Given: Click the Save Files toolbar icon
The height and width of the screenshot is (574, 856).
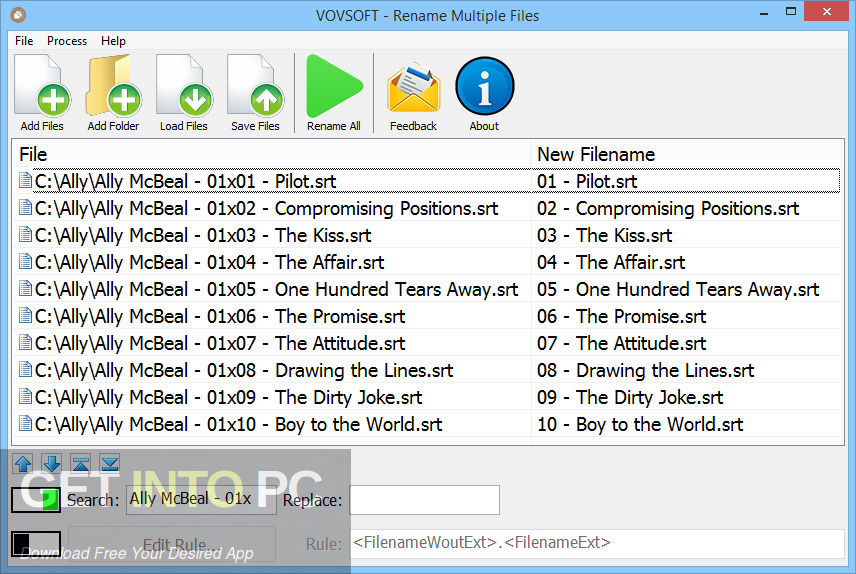Looking at the screenshot, I should tap(255, 86).
